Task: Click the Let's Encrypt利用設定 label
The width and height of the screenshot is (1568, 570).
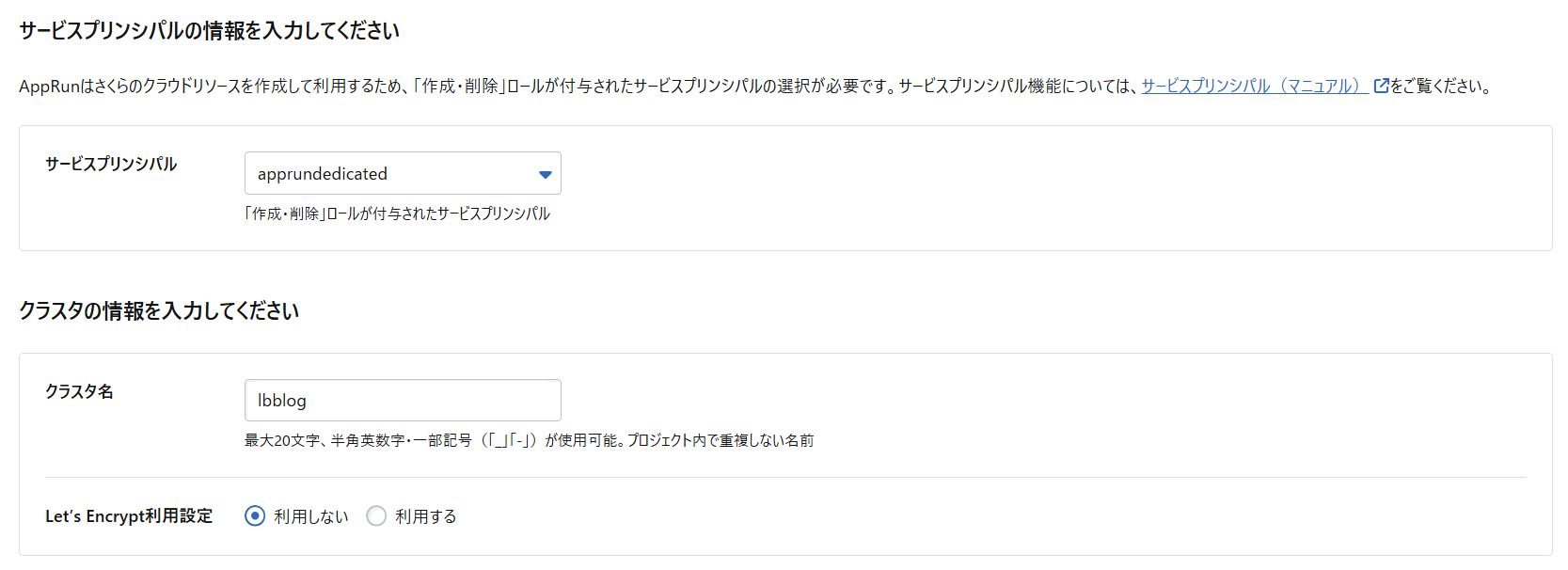Action: point(129,516)
